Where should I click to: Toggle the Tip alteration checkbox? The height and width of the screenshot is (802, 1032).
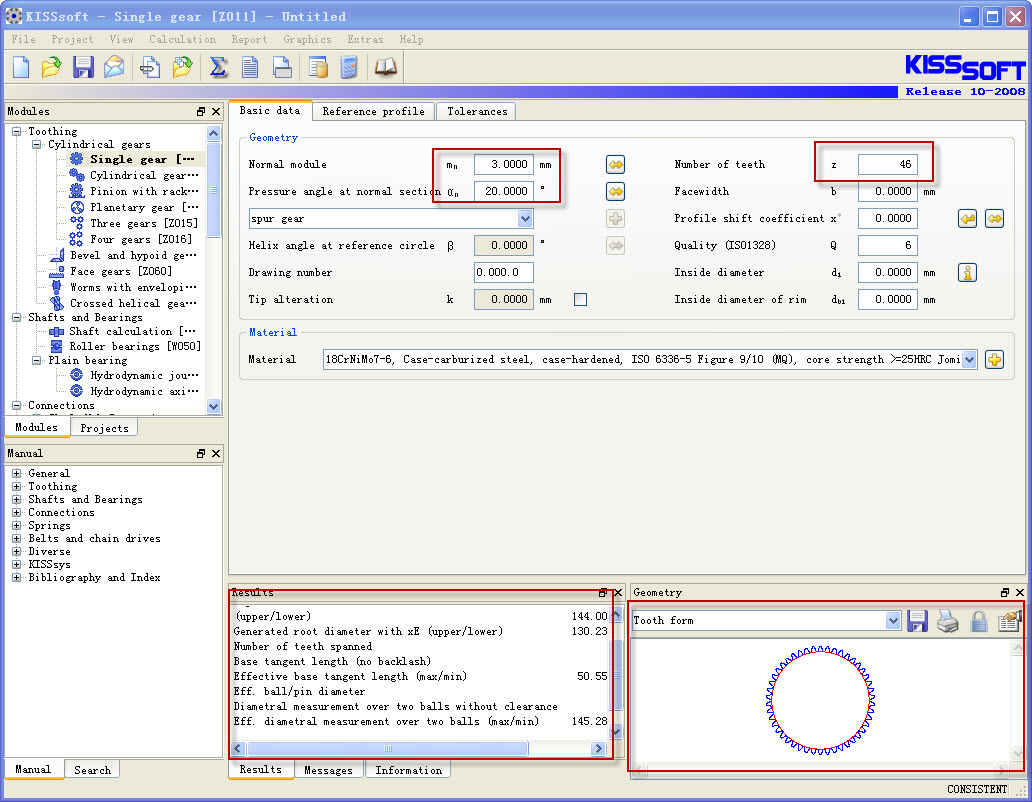[x=580, y=299]
